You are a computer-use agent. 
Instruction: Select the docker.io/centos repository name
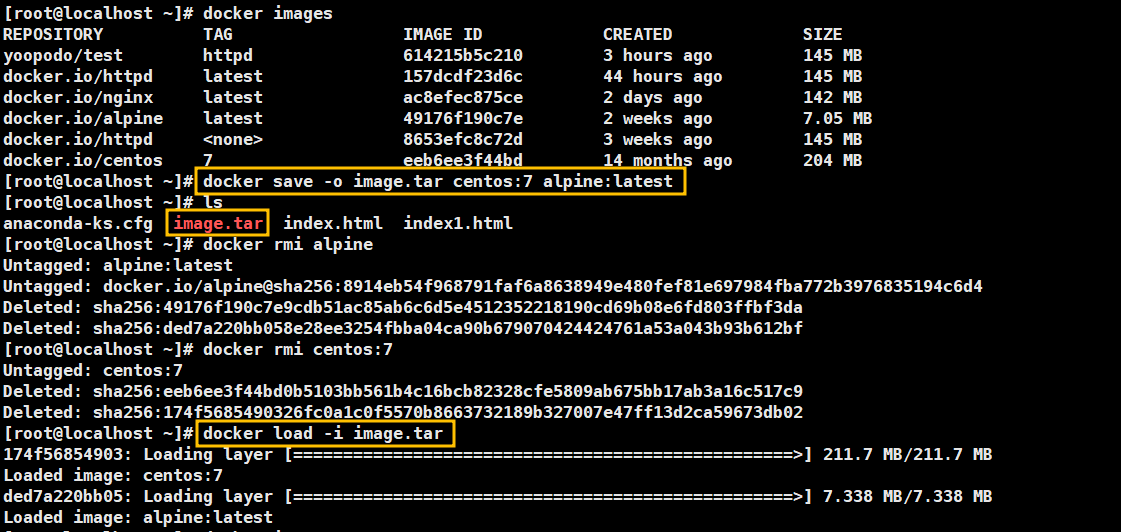point(84,161)
